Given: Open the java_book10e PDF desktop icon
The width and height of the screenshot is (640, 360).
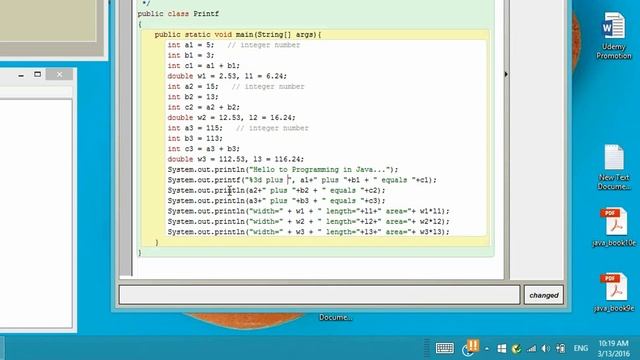Looking at the screenshot, I should click(613, 227).
